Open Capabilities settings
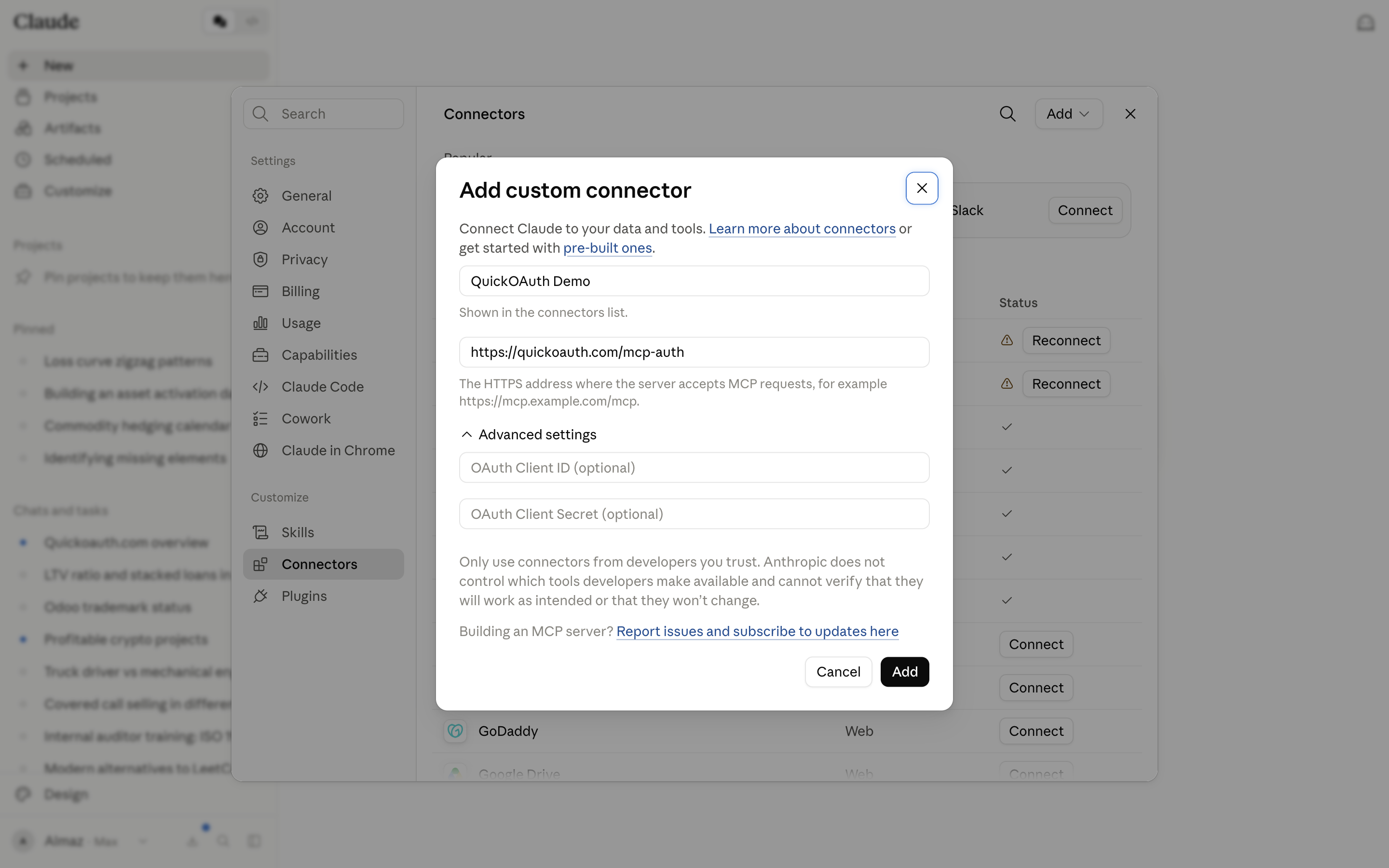 [323, 355]
